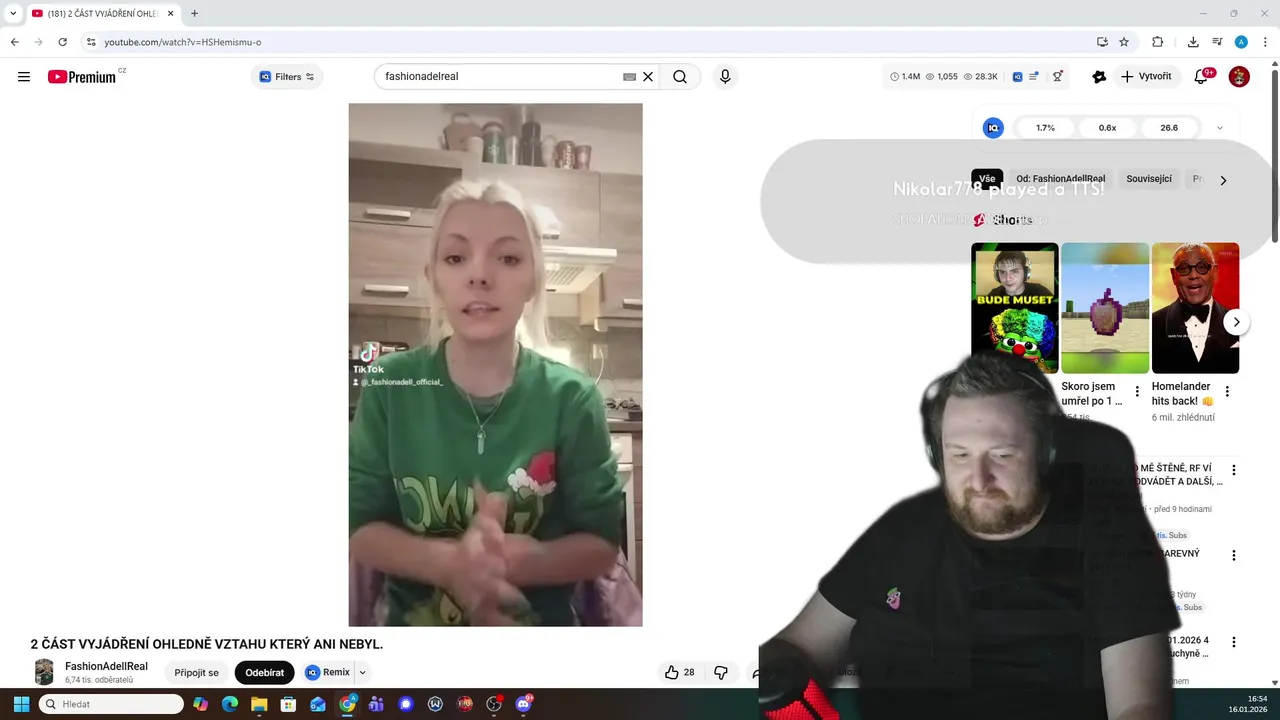
Task: Click the magnifier search button
Action: click(x=680, y=77)
